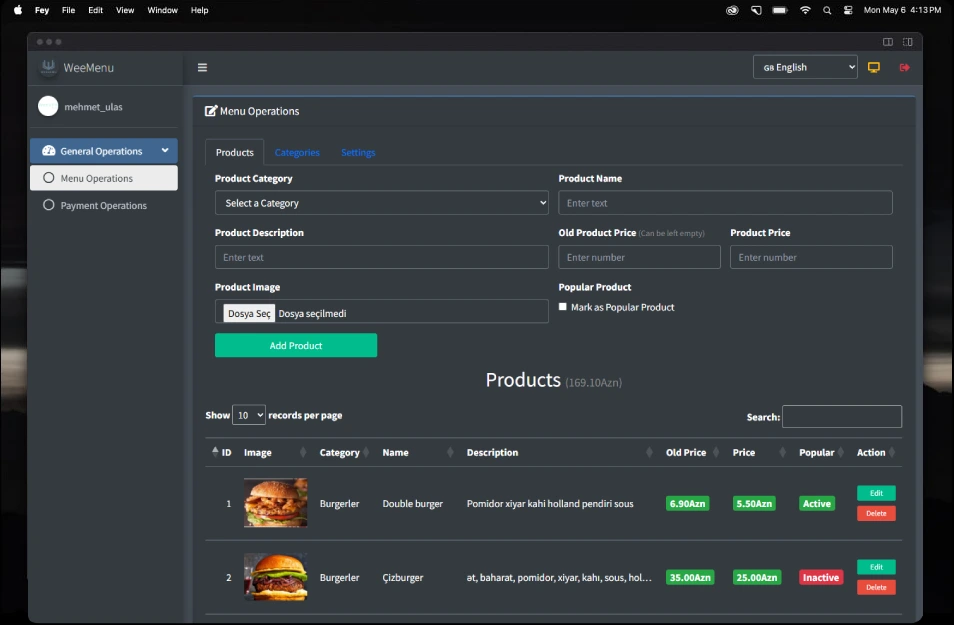954x625 pixels.
Task: Open the File menu
Action: (68, 10)
